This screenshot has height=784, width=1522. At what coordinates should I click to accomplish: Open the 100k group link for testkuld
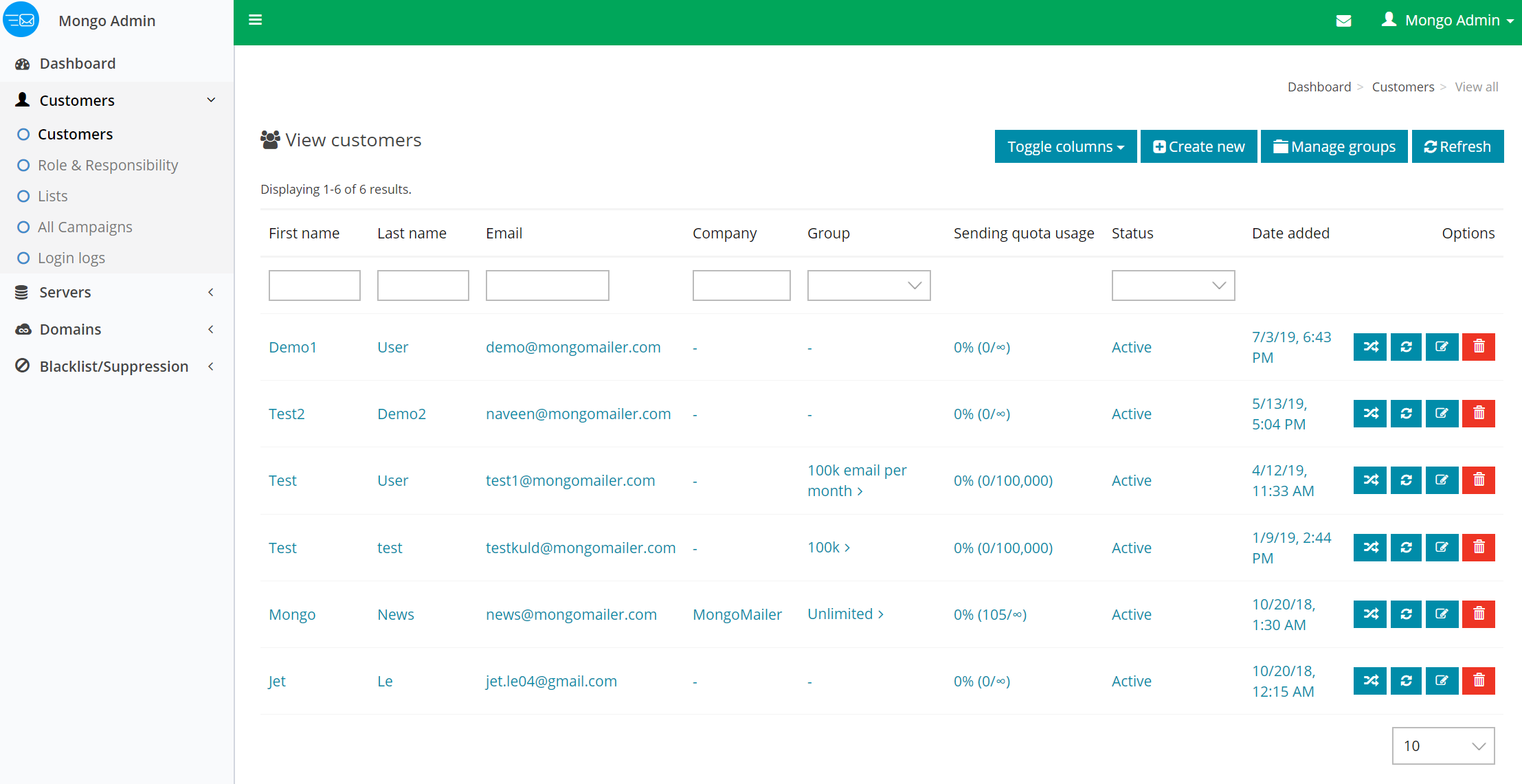click(829, 547)
